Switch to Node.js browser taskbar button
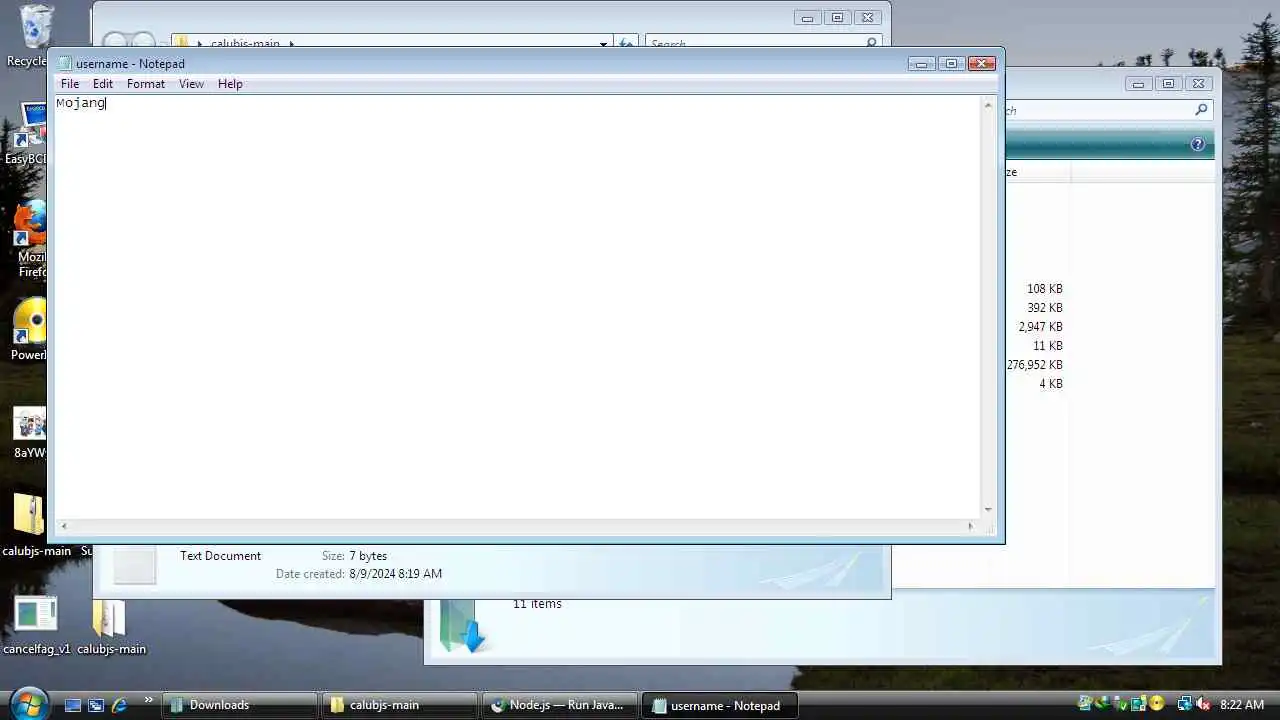1280x720 pixels. tap(559, 705)
